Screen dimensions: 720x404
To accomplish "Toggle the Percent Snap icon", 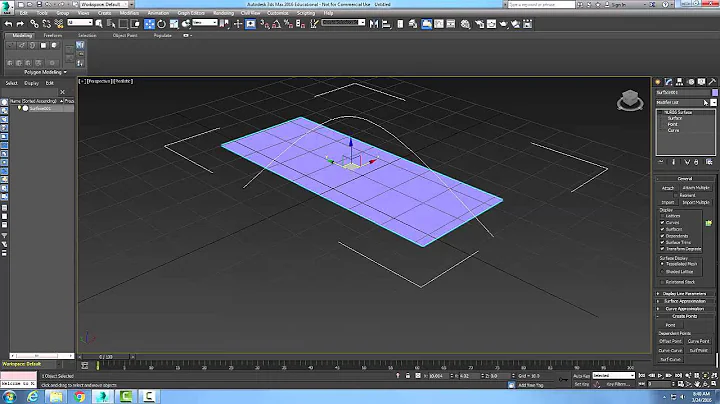I will tap(288, 24).
